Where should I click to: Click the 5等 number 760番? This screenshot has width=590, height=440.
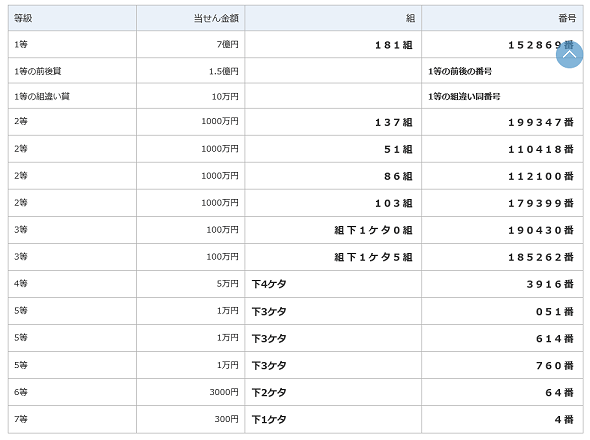point(555,365)
